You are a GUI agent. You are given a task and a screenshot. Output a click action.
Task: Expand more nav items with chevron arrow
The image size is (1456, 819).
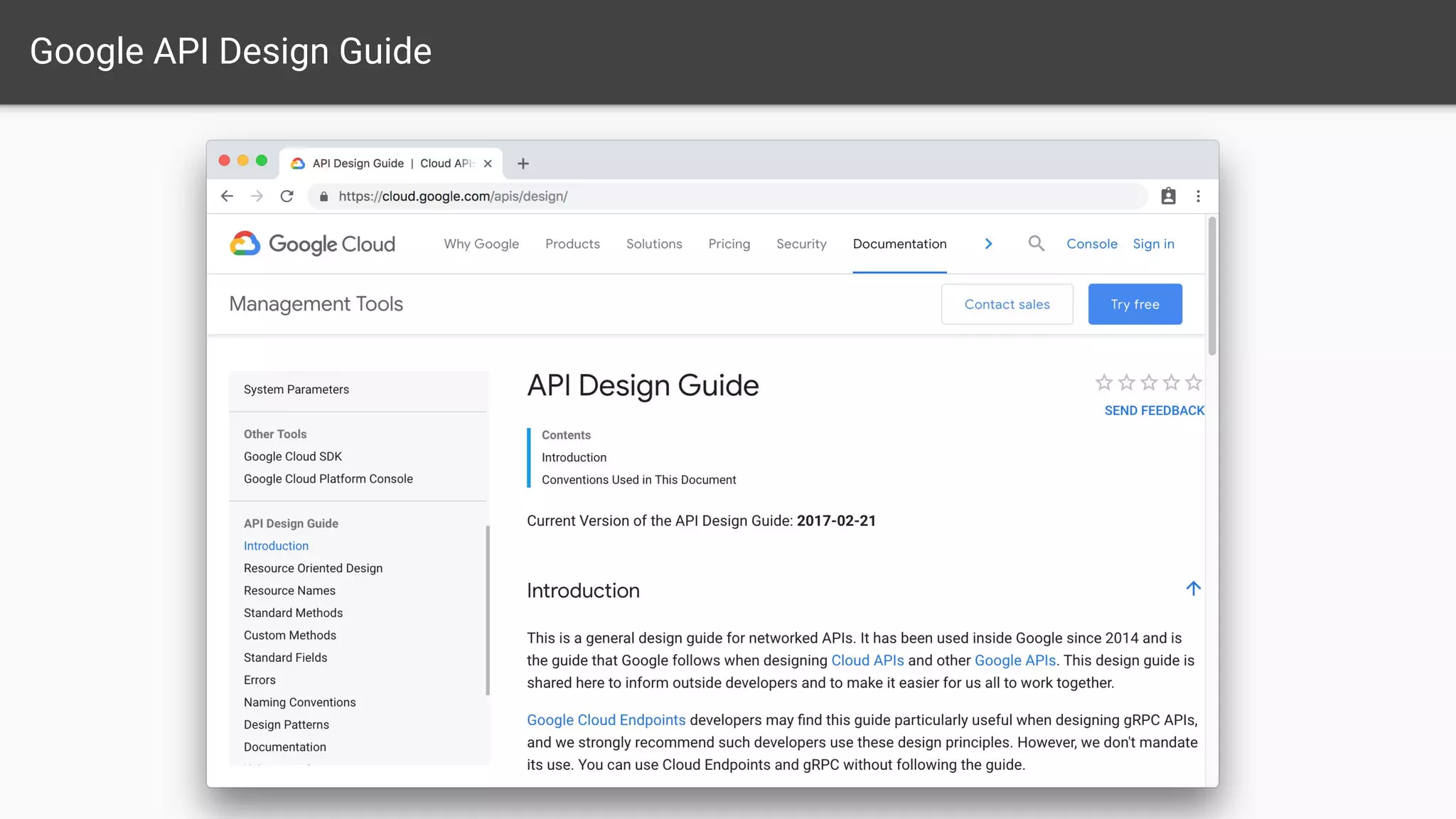tap(988, 244)
